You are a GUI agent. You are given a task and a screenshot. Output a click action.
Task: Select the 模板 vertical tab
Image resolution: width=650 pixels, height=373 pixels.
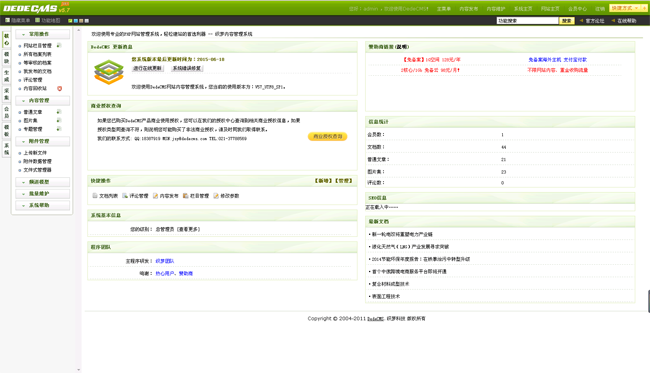point(6,131)
